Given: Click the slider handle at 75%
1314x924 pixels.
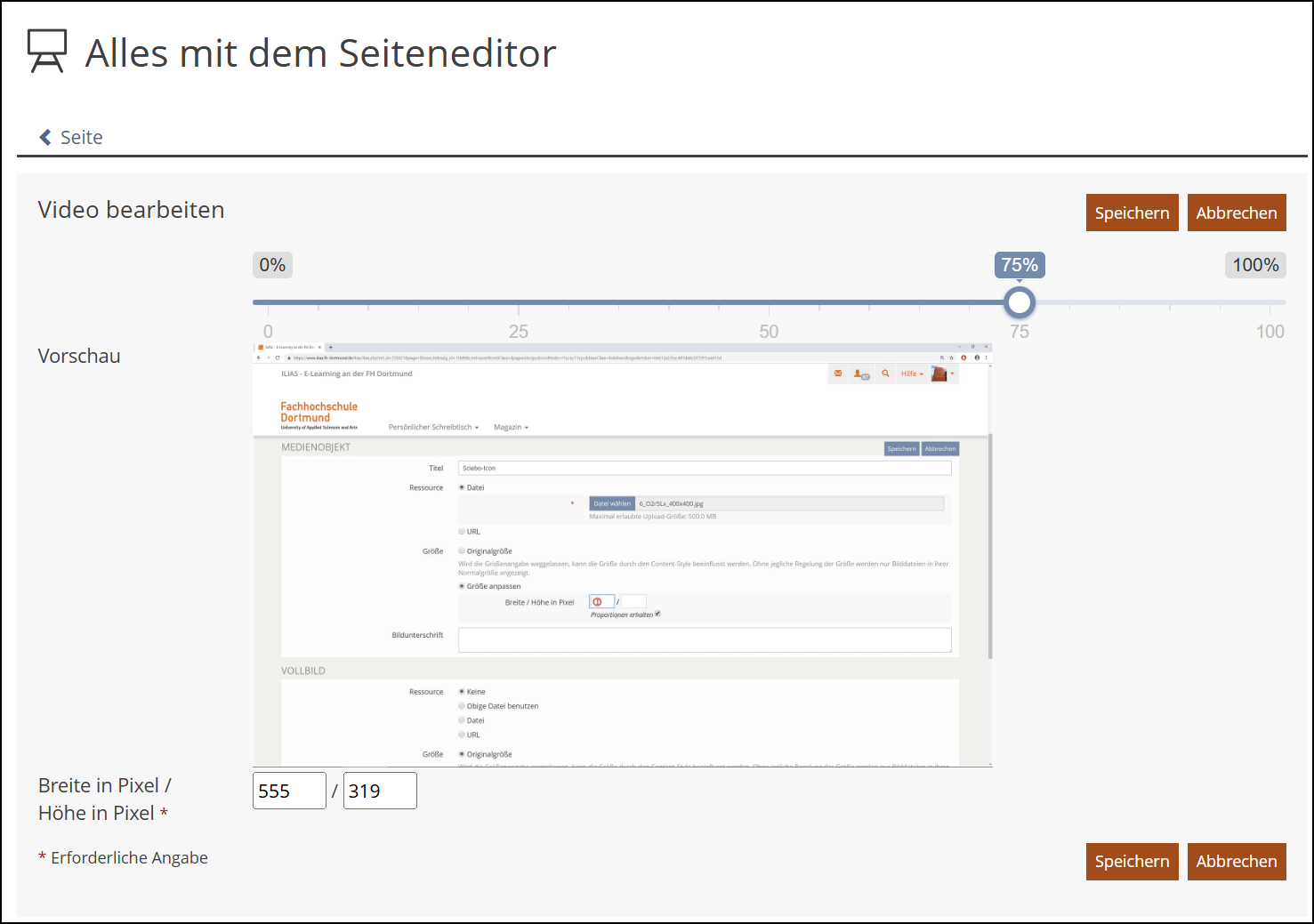Looking at the screenshot, I should [x=1020, y=302].
